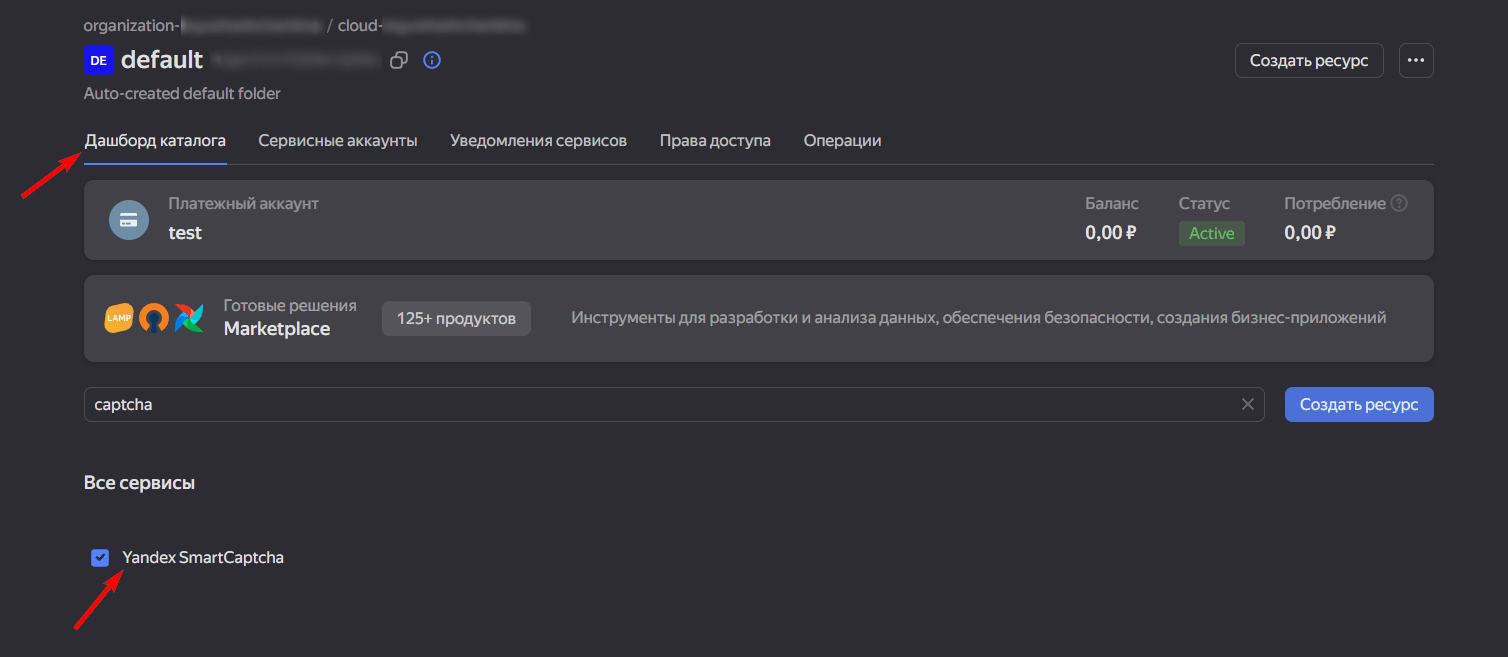The width and height of the screenshot is (1508, 657).
Task: Click the pinwheel marketplace product icon
Action: pyautogui.click(x=189, y=318)
